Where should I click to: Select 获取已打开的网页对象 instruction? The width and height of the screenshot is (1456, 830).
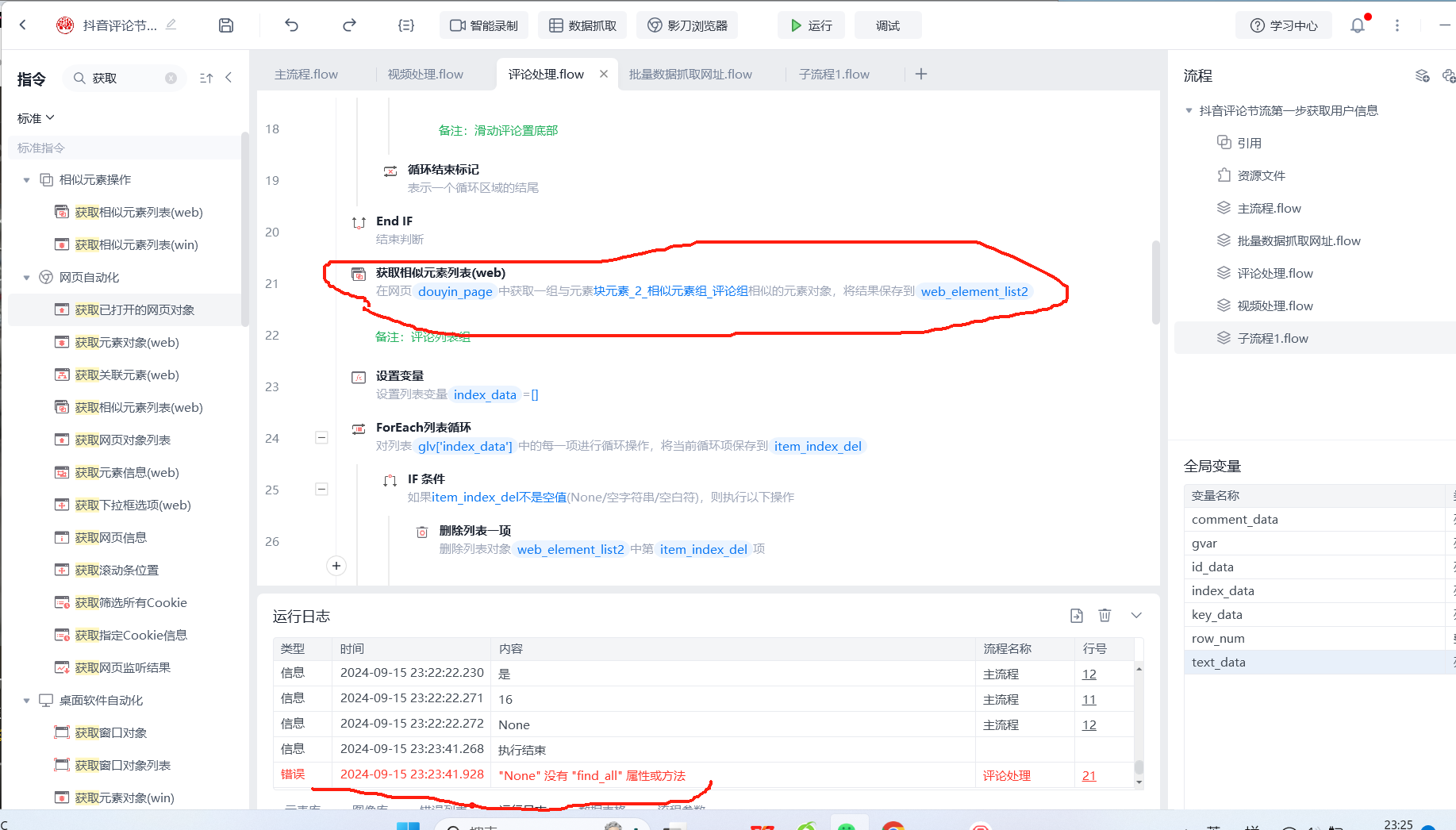tap(125, 309)
